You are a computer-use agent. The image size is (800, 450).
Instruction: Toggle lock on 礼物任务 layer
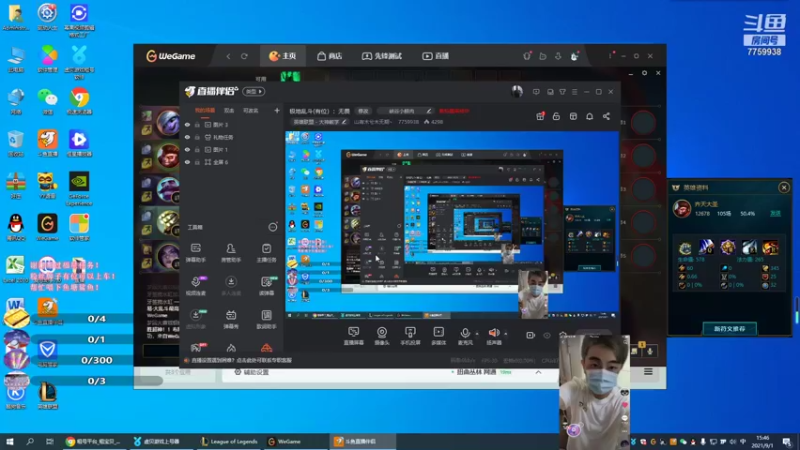tap(197, 137)
